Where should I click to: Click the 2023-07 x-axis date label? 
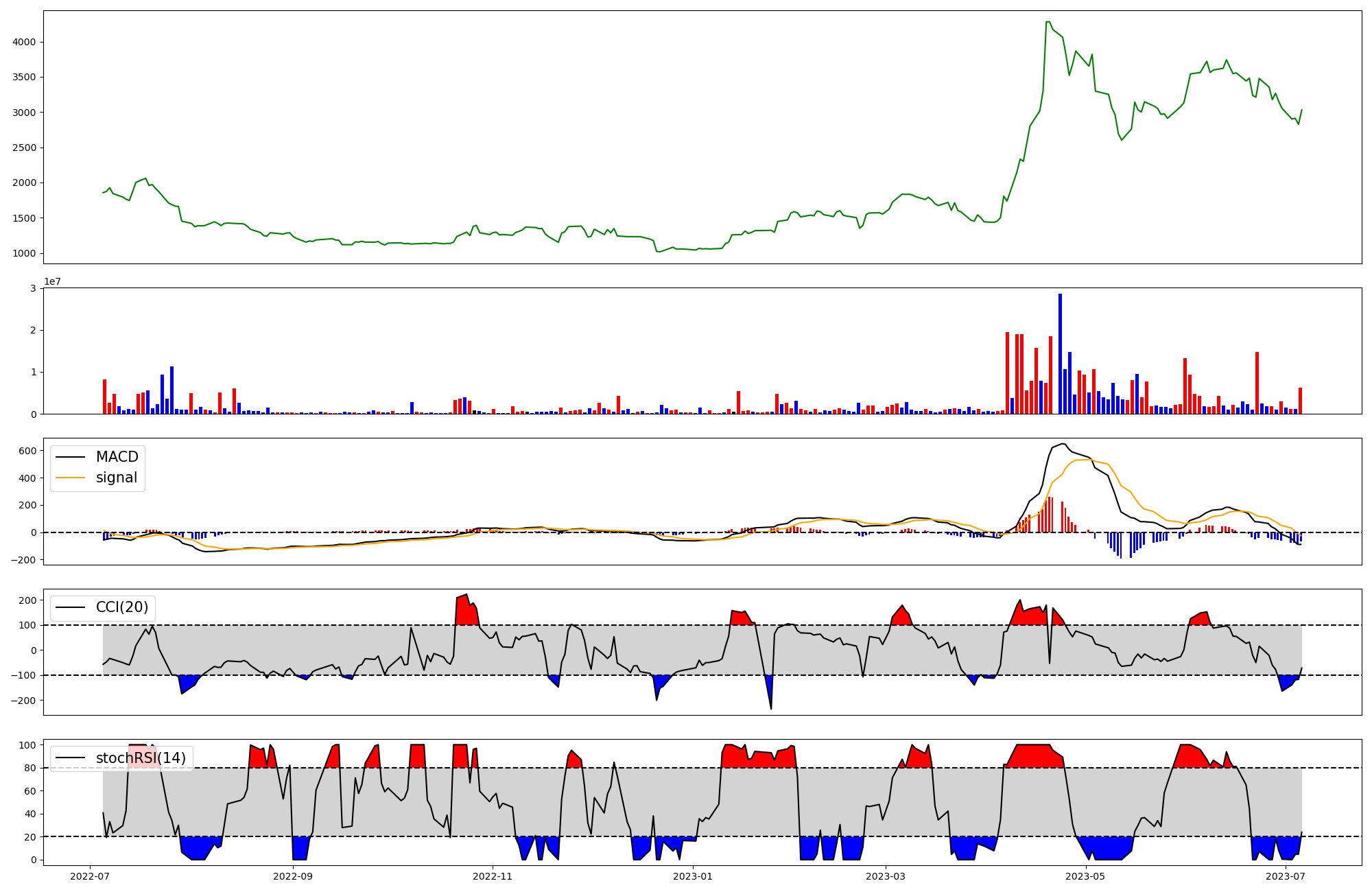pyautogui.click(x=1286, y=876)
